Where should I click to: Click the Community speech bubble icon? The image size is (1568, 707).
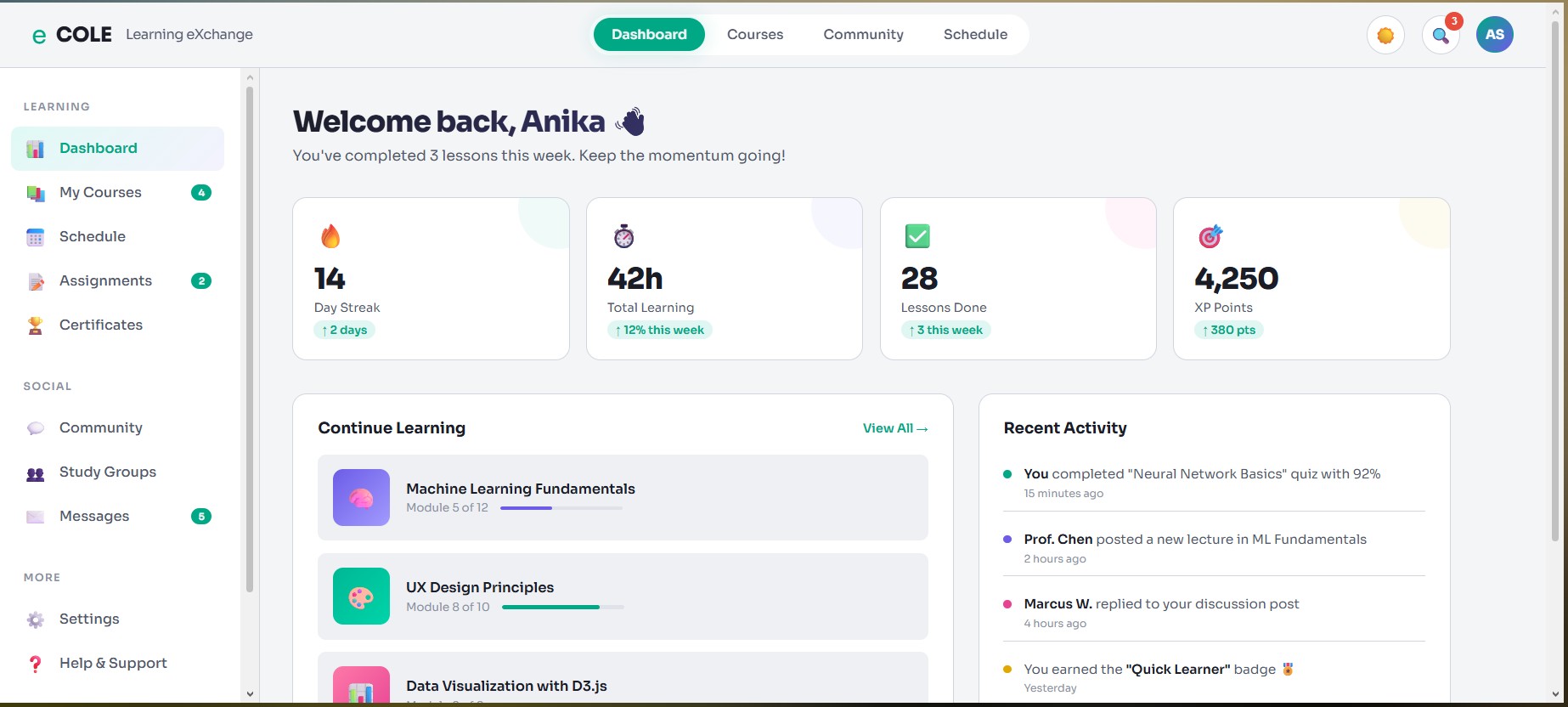[35, 428]
